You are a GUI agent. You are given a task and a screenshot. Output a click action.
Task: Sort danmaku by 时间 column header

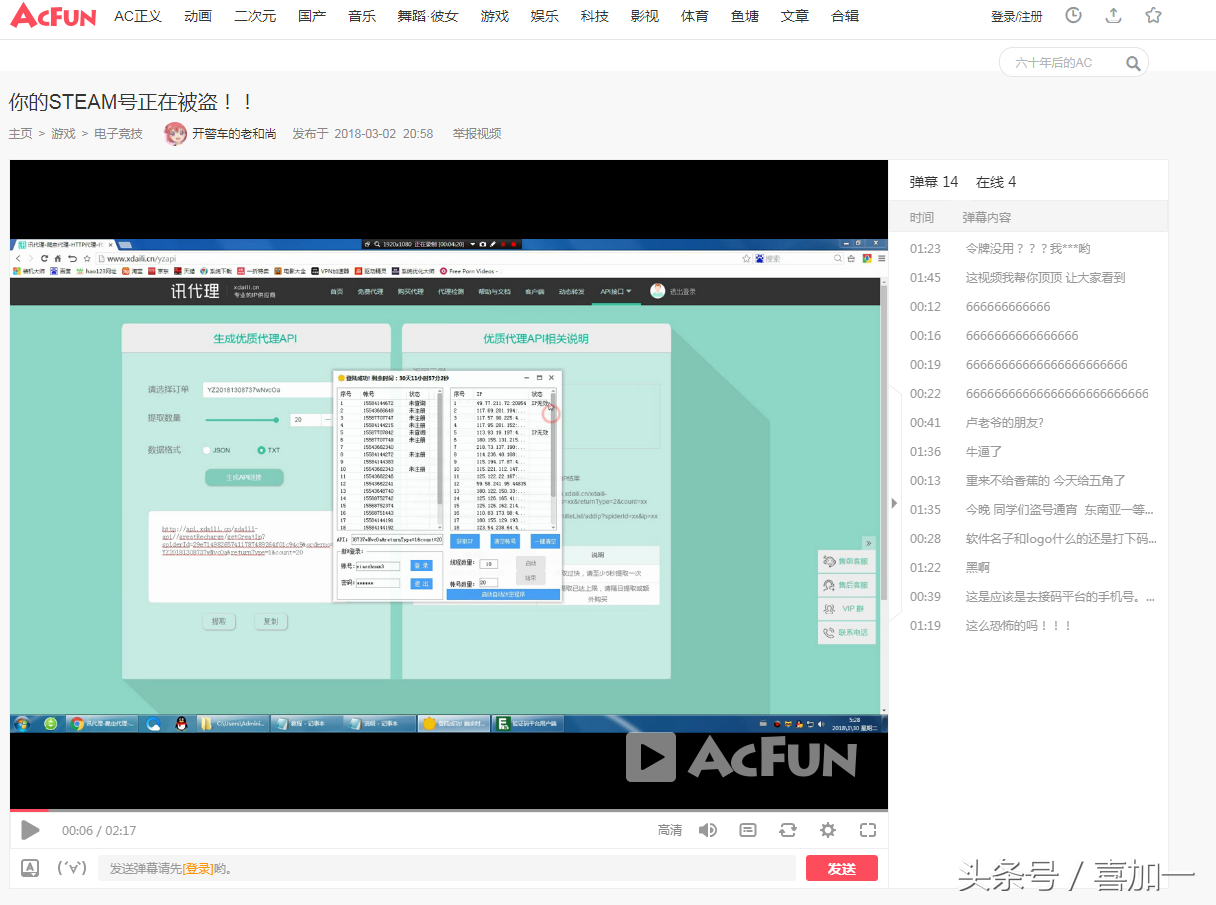pyautogui.click(x=922, y=217)
